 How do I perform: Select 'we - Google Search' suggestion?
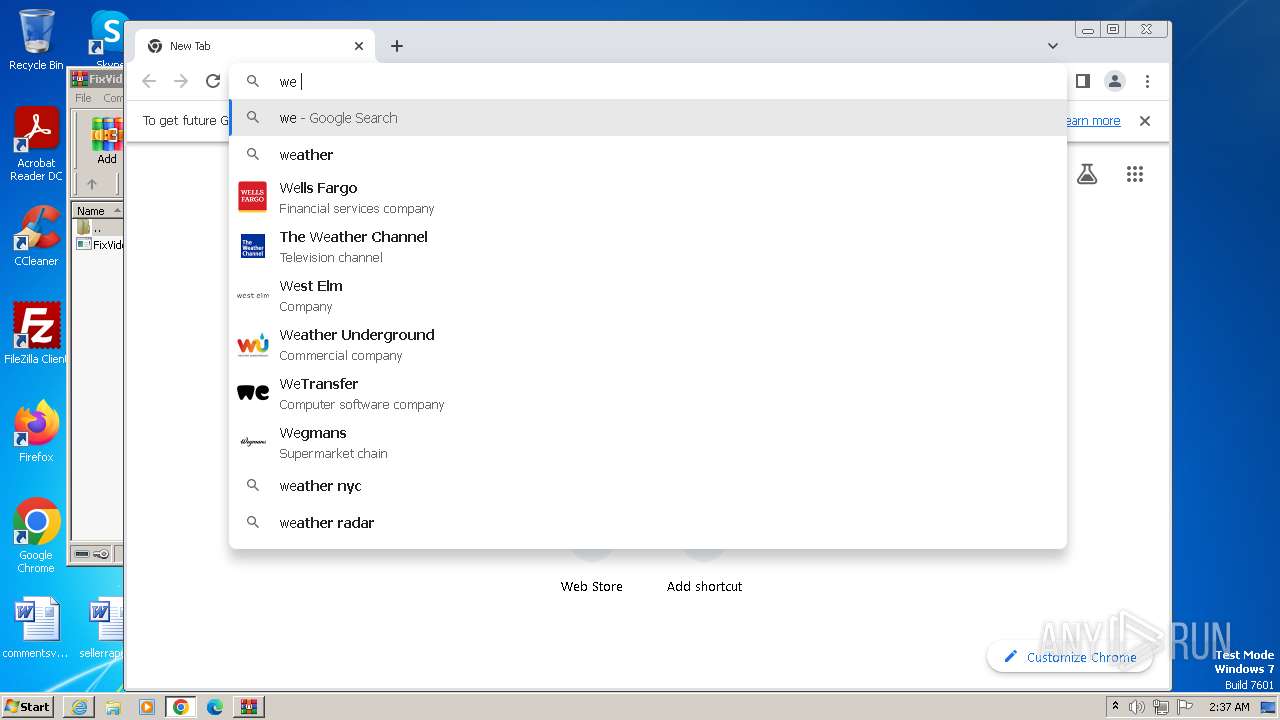648,118
